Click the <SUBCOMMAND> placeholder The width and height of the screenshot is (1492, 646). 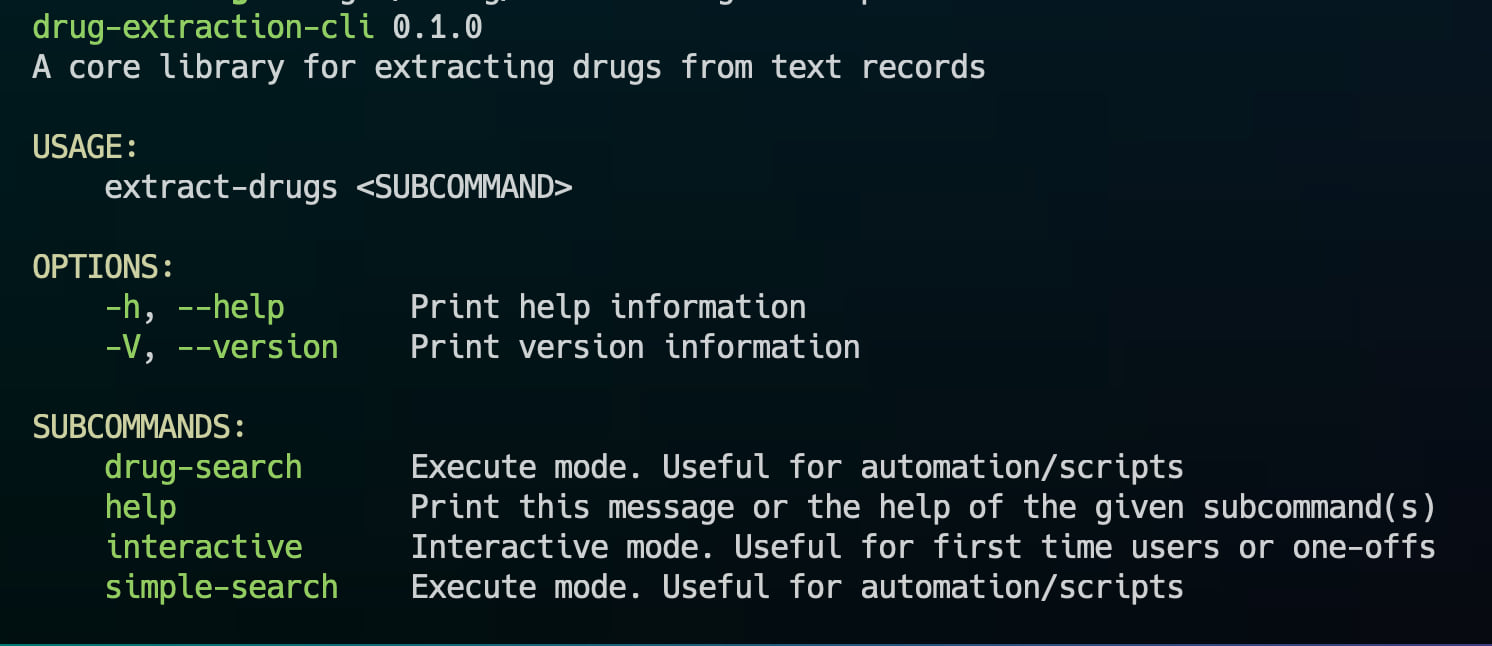(464, 187)
